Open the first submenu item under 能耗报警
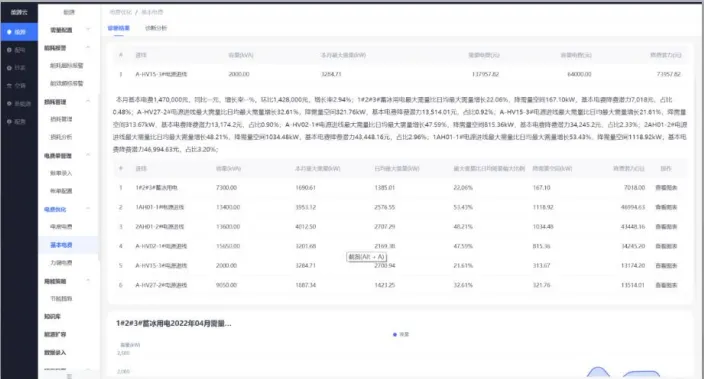 click(66, 66)
